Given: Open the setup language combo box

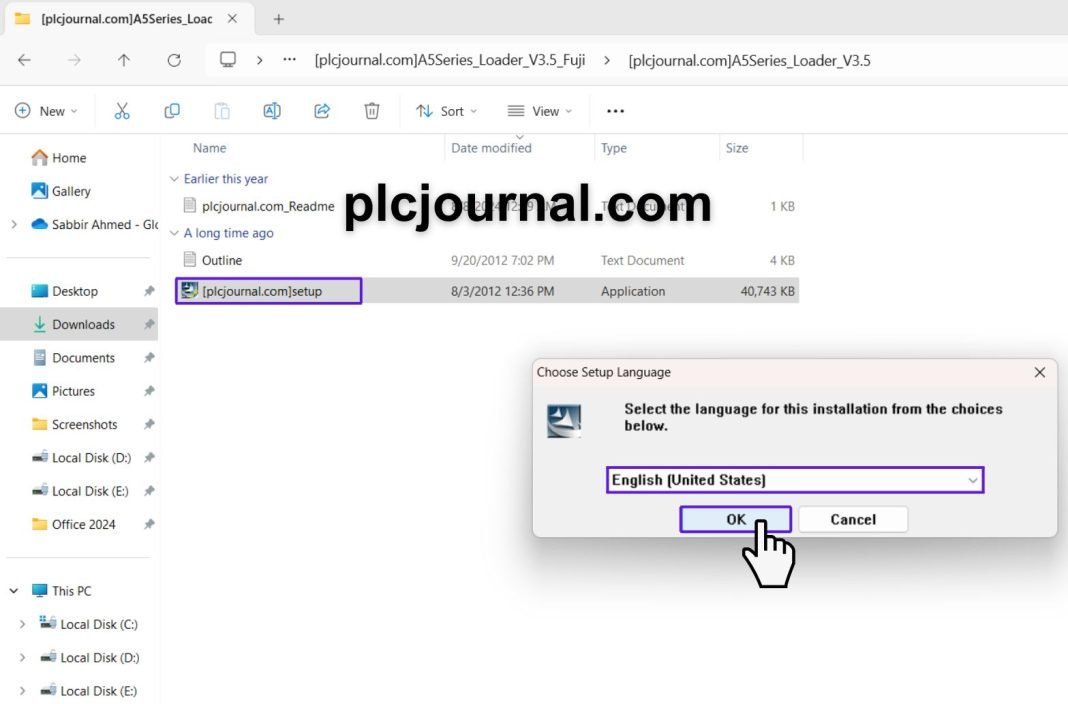Looking at the screenshot, I should coord(795,480).
